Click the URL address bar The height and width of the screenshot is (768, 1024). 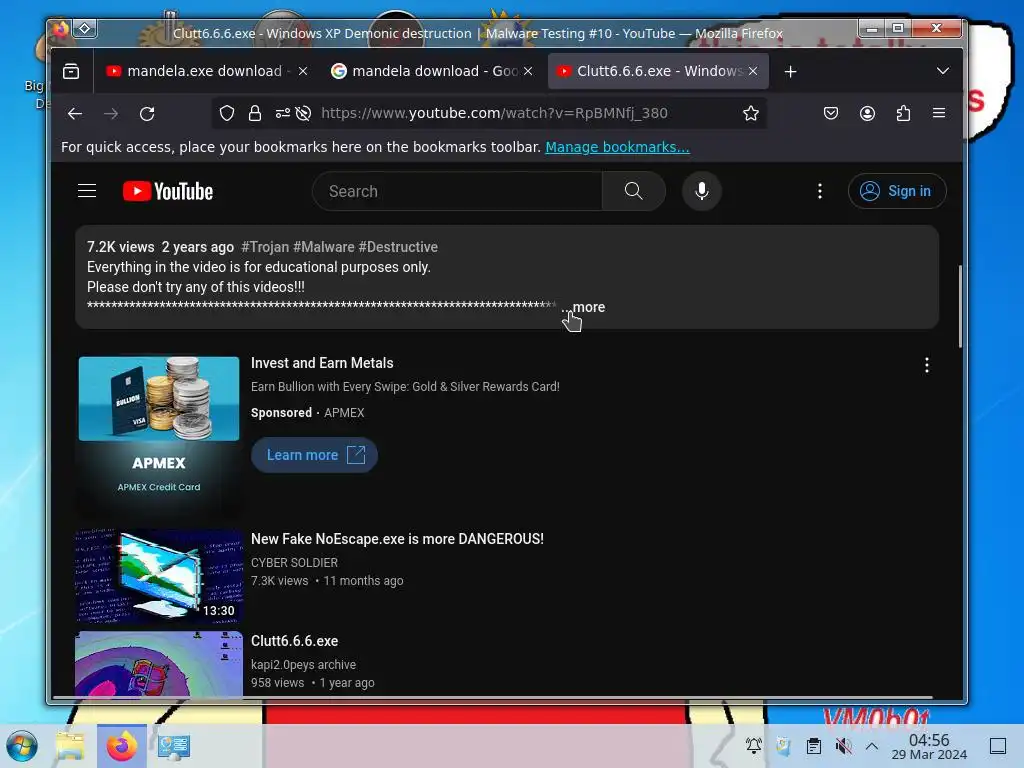point(494,114)
